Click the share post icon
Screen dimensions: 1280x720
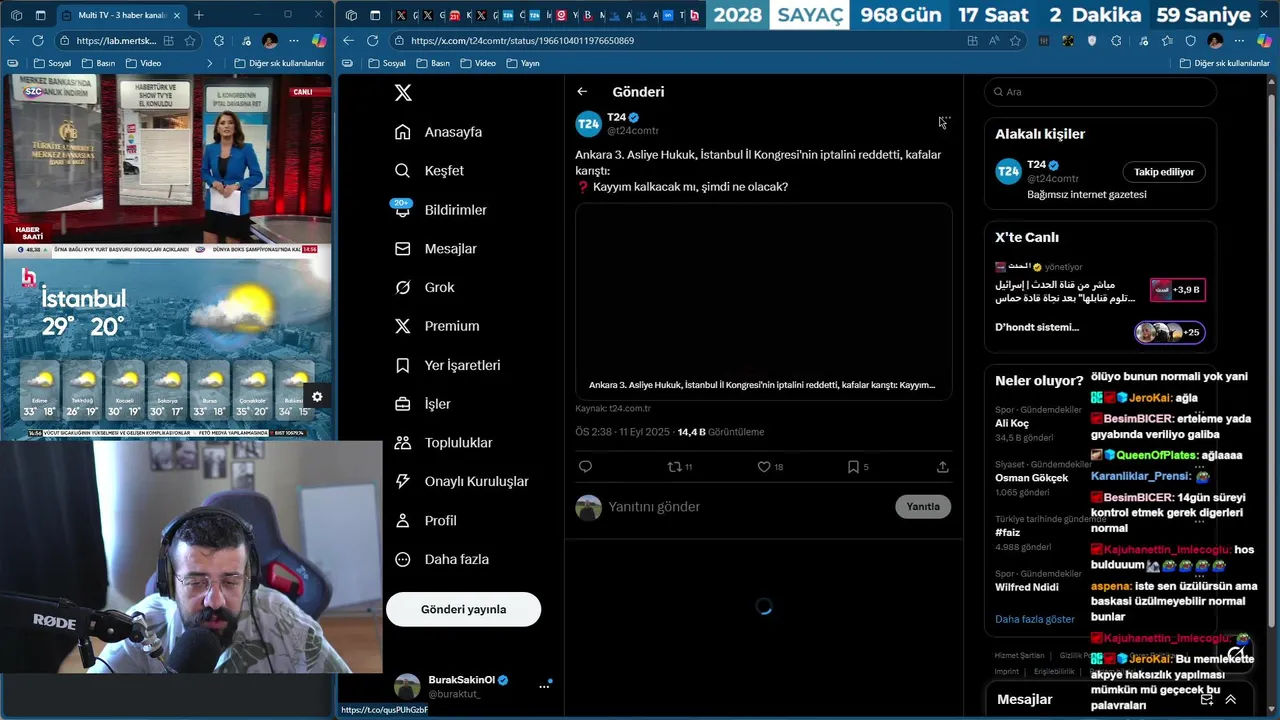pos(942,467)
